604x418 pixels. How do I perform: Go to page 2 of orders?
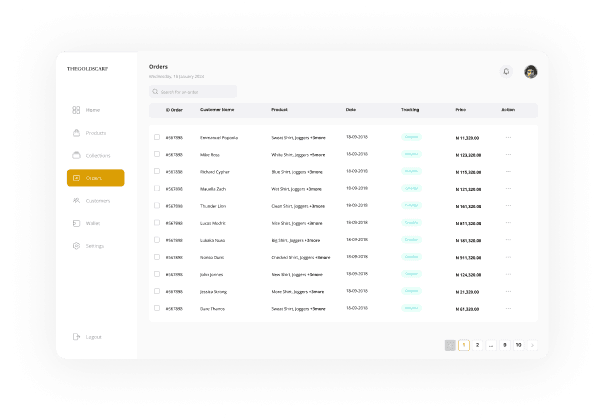click(477, 345)
